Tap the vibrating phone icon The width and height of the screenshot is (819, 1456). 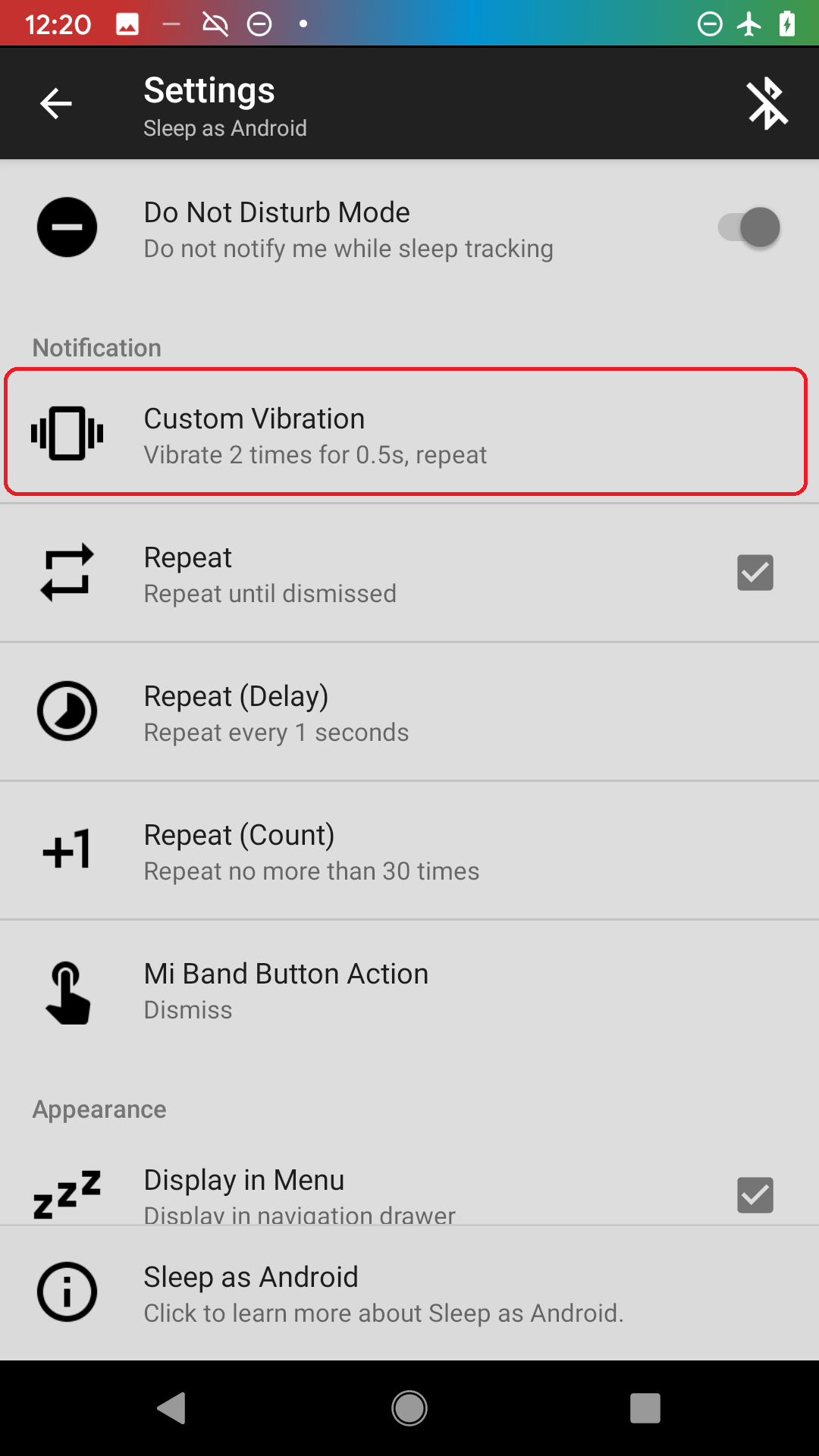pos(67,433)
